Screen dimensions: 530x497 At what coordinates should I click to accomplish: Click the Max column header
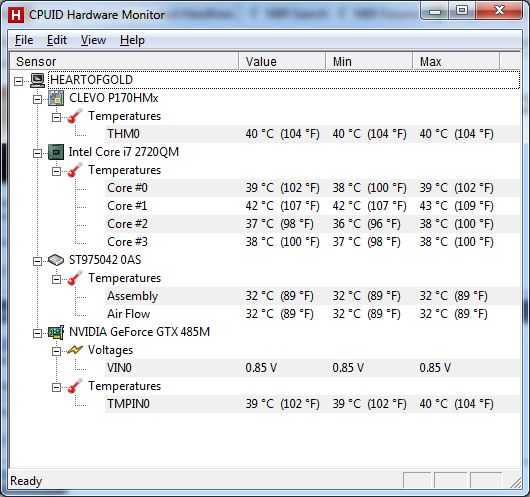click(x=456, y=62)
